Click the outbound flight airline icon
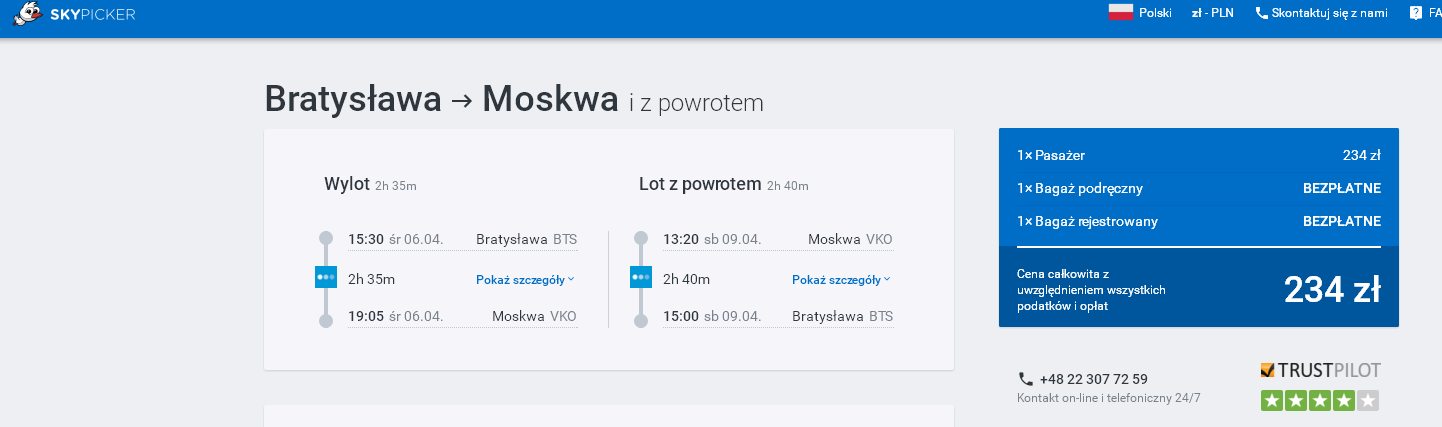Viewport: 1442px width, 427px height. [x=325, y=278]
